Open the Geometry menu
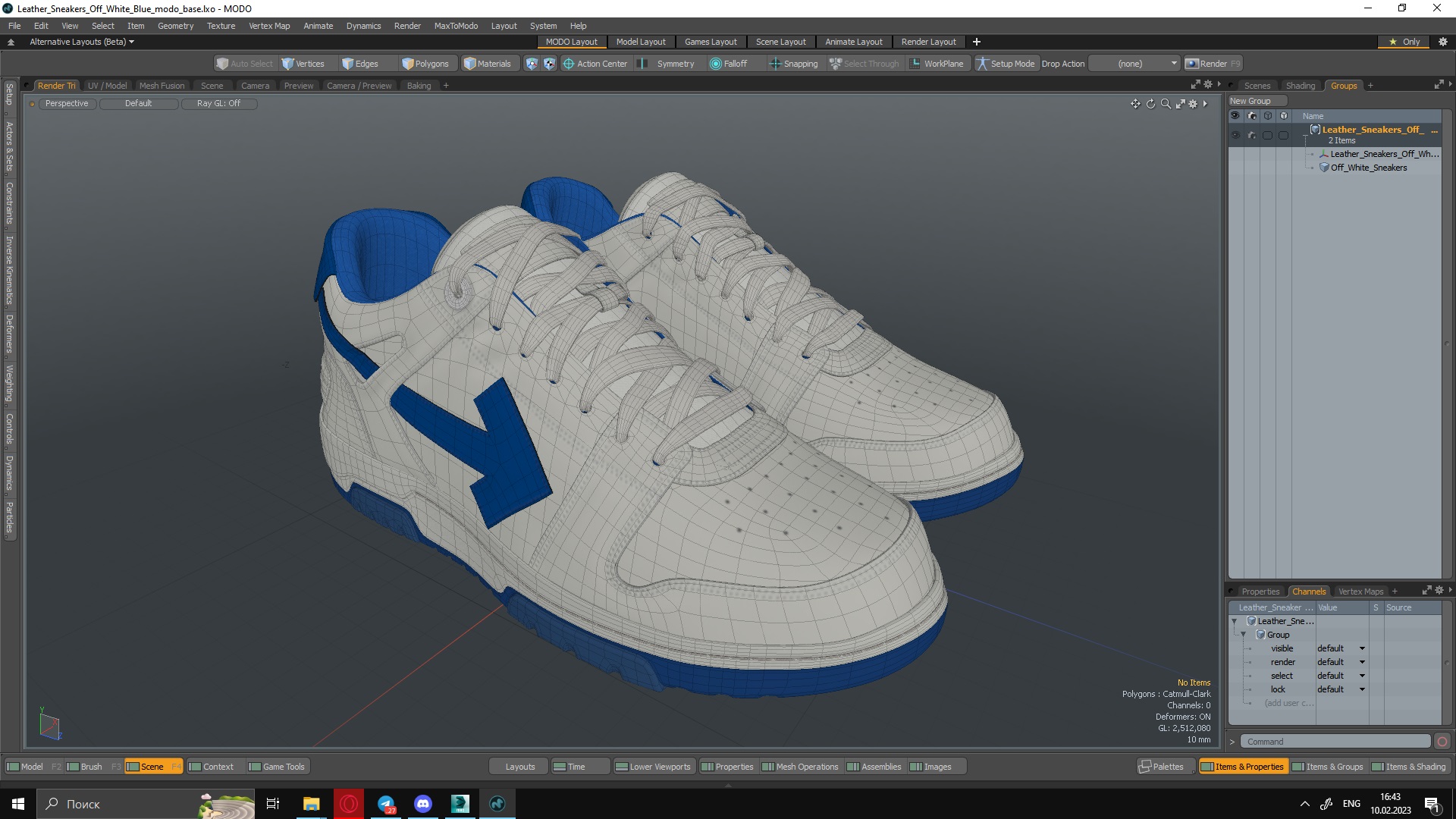This screenshot has height=819, width=1456. point(175,26)
